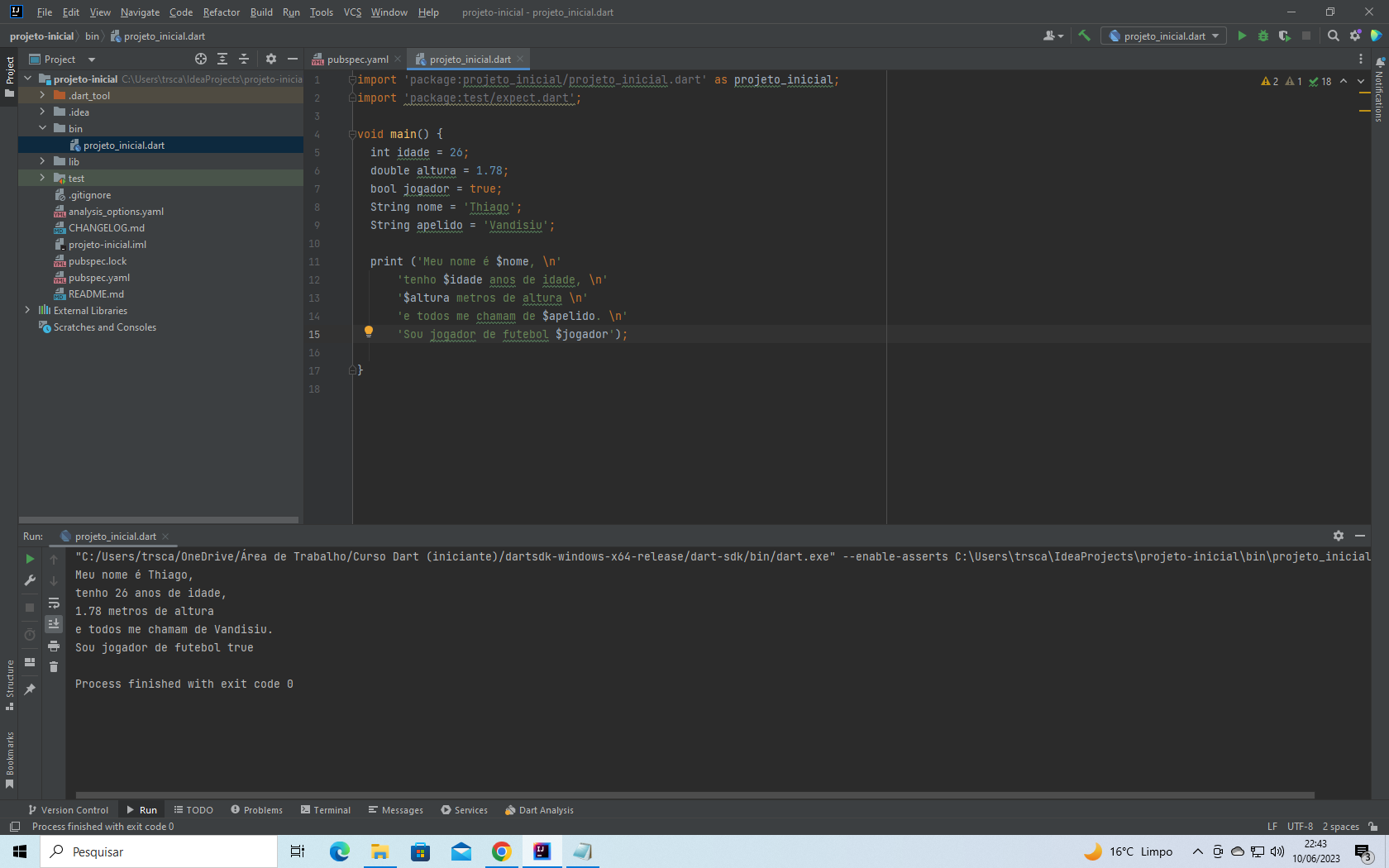Collapse all icon in Project panel

pyautogui.click(x=244, y=59)
